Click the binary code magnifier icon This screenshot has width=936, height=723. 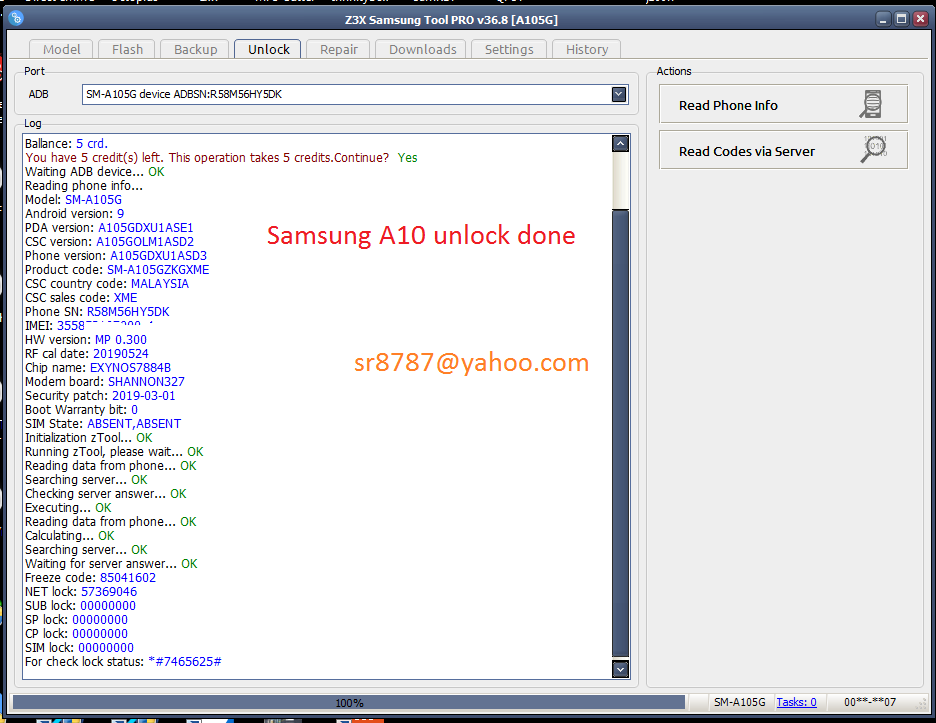pyautogui.click(x=873, y=149)
